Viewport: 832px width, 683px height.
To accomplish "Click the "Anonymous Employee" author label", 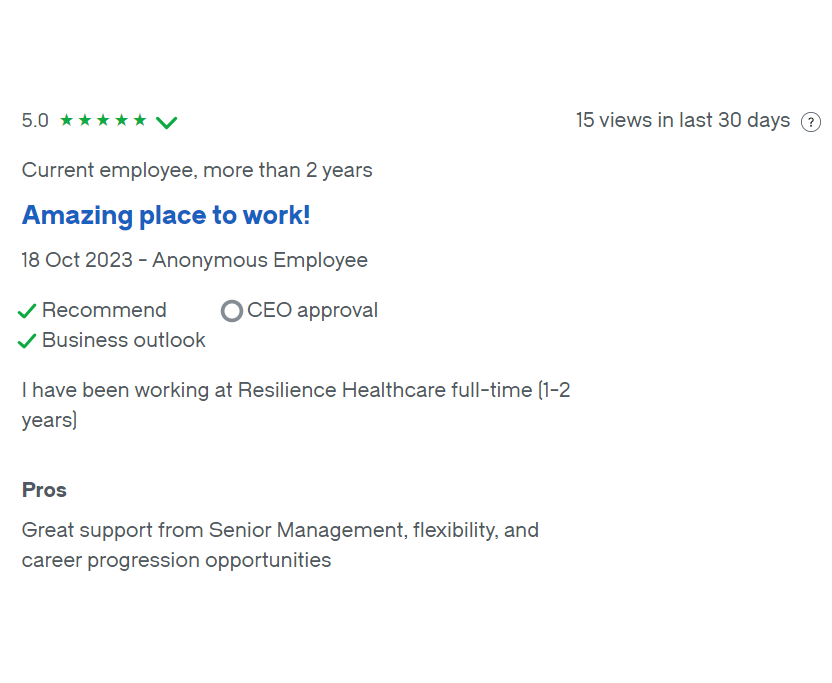I will [x=260, y=260].
